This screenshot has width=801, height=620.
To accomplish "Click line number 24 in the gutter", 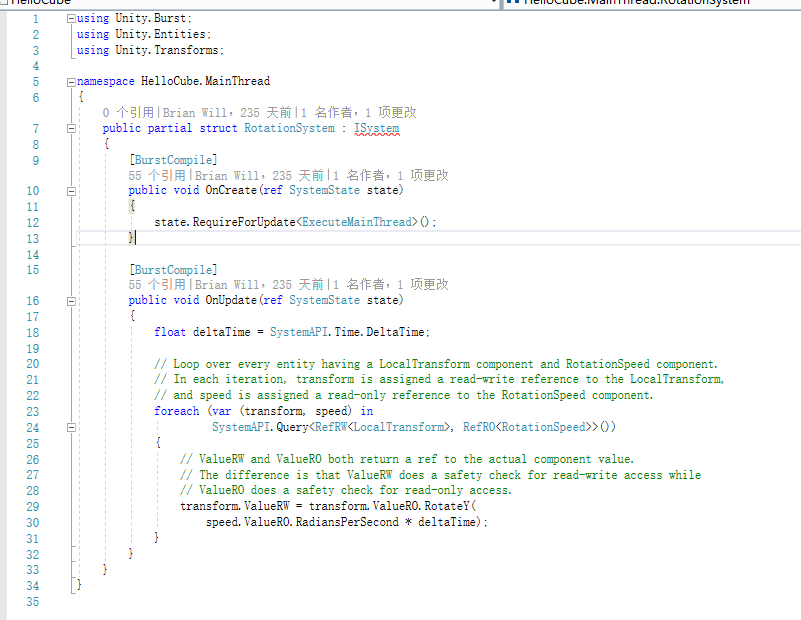I will (33, 428).
